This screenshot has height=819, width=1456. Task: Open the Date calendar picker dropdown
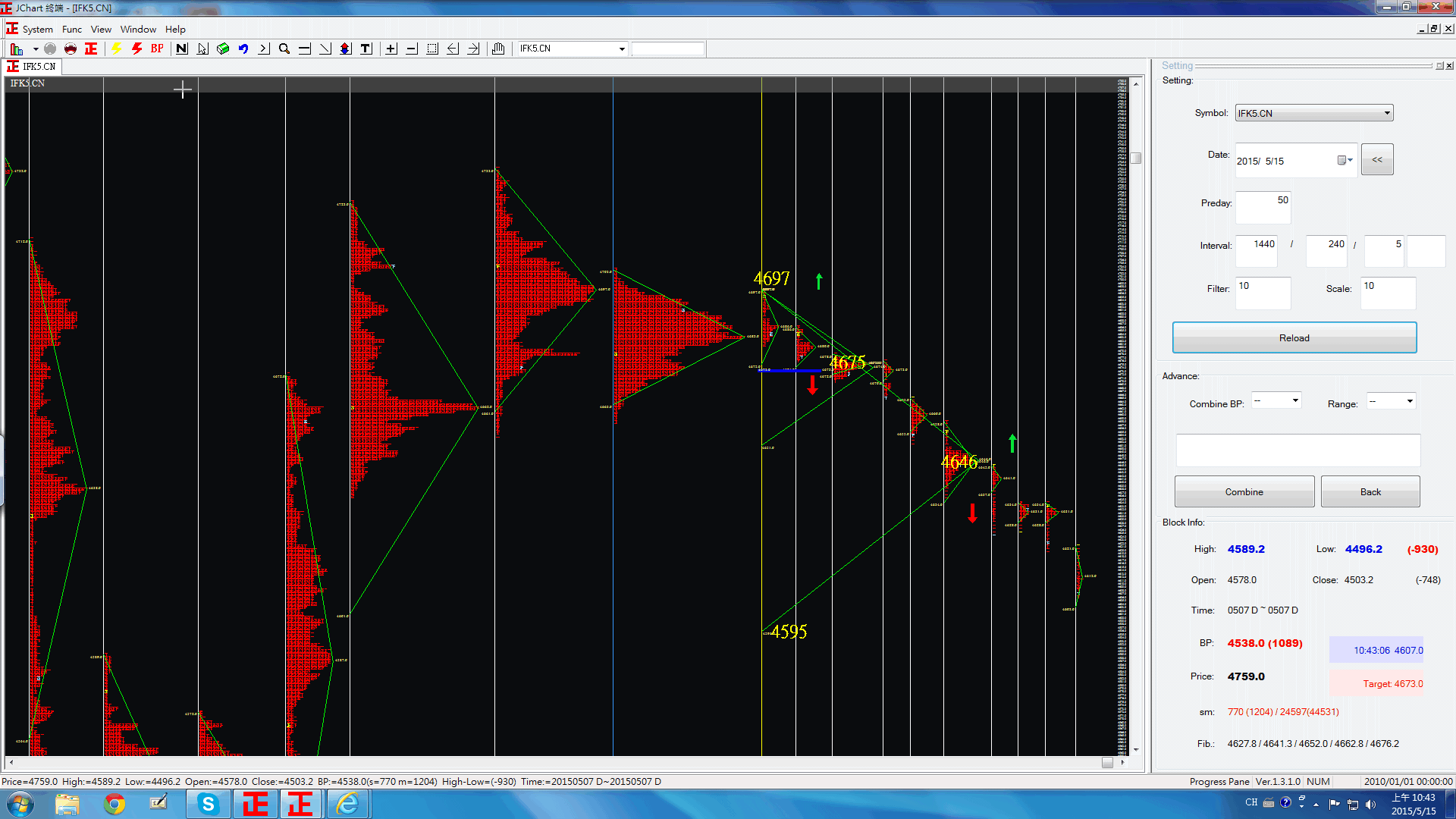1345,160
